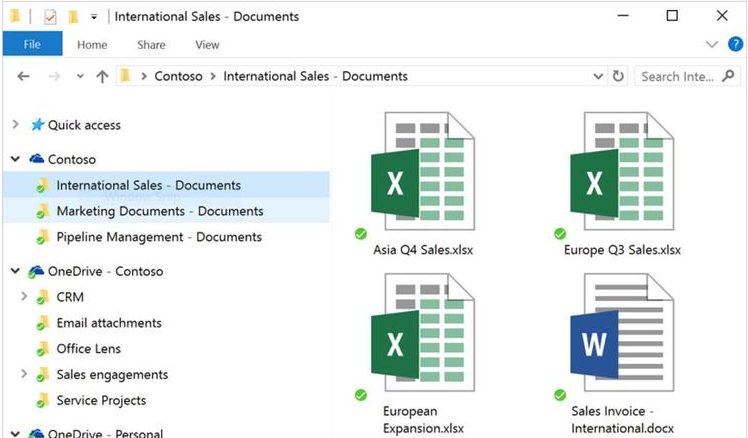Image resolution: width=748 pixels, height=438 pixels.
Task: Expand the Quick access node
Action: click(15, 125)
